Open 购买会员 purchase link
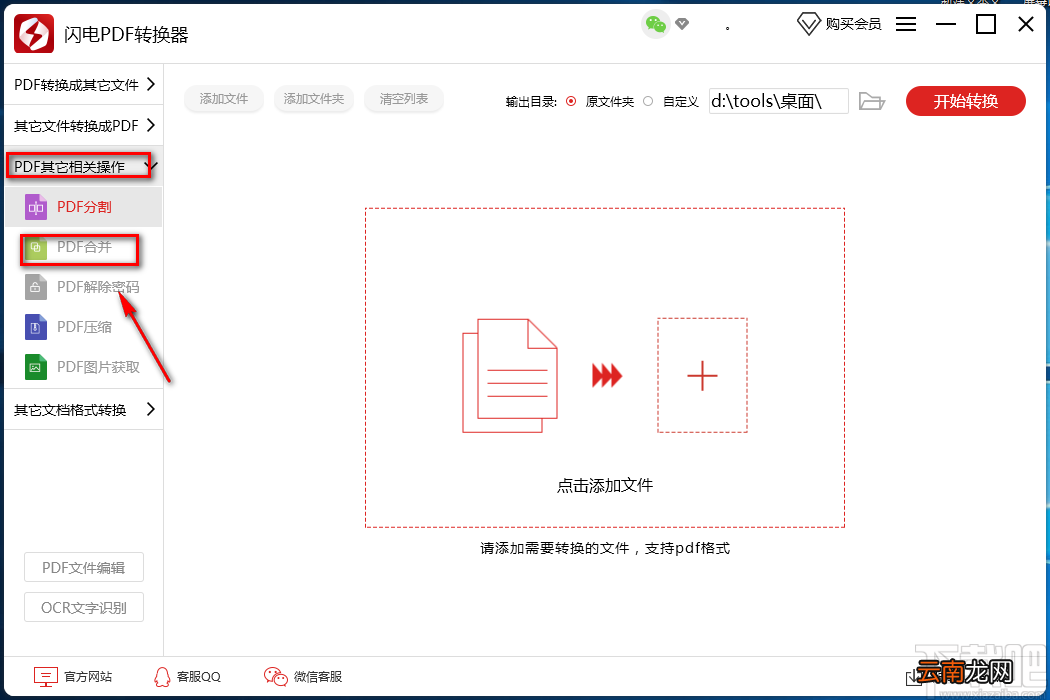This screenshot has width=1050, height=700. coord(853,25)
